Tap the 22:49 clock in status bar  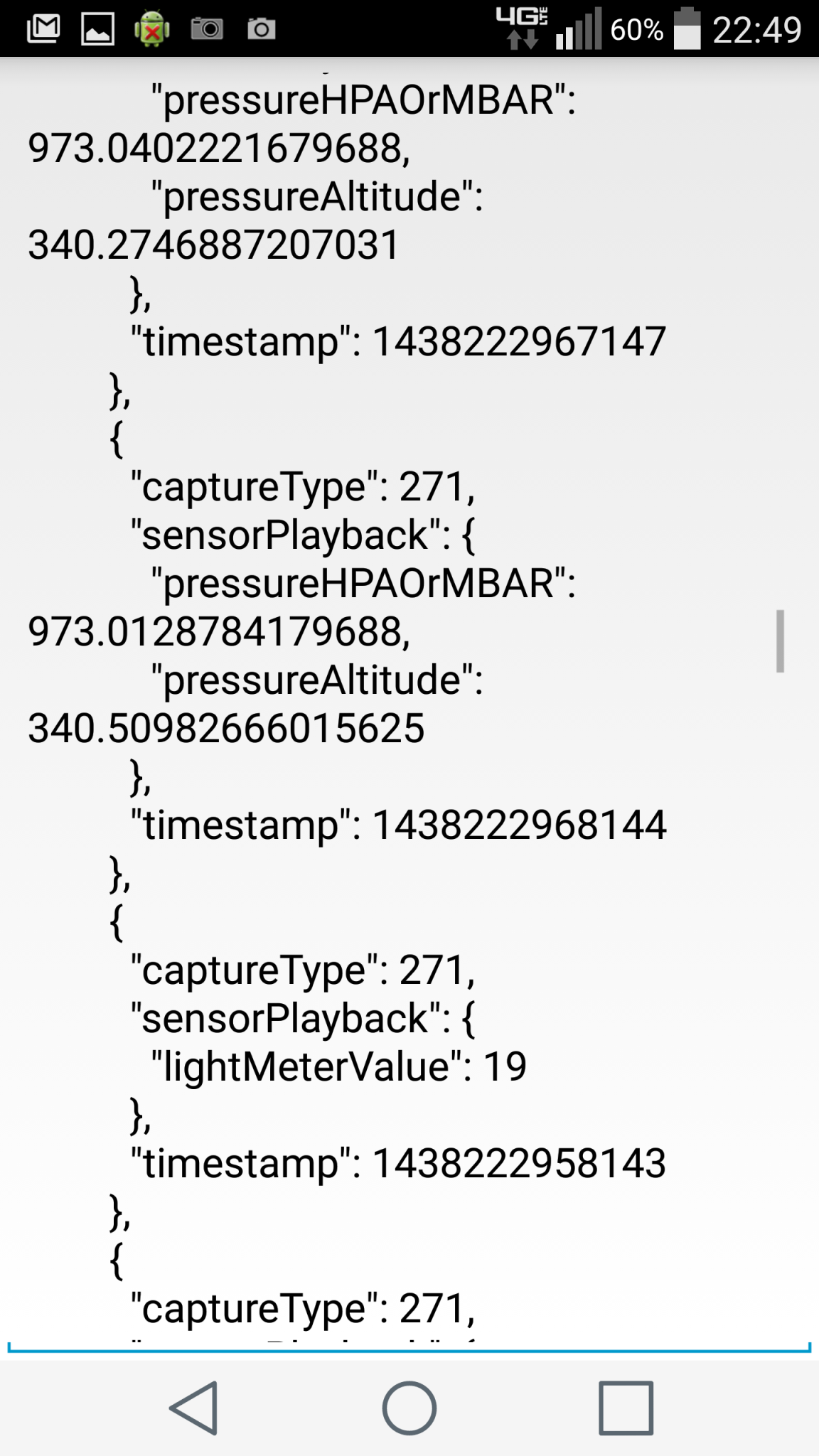pos(756,30)
